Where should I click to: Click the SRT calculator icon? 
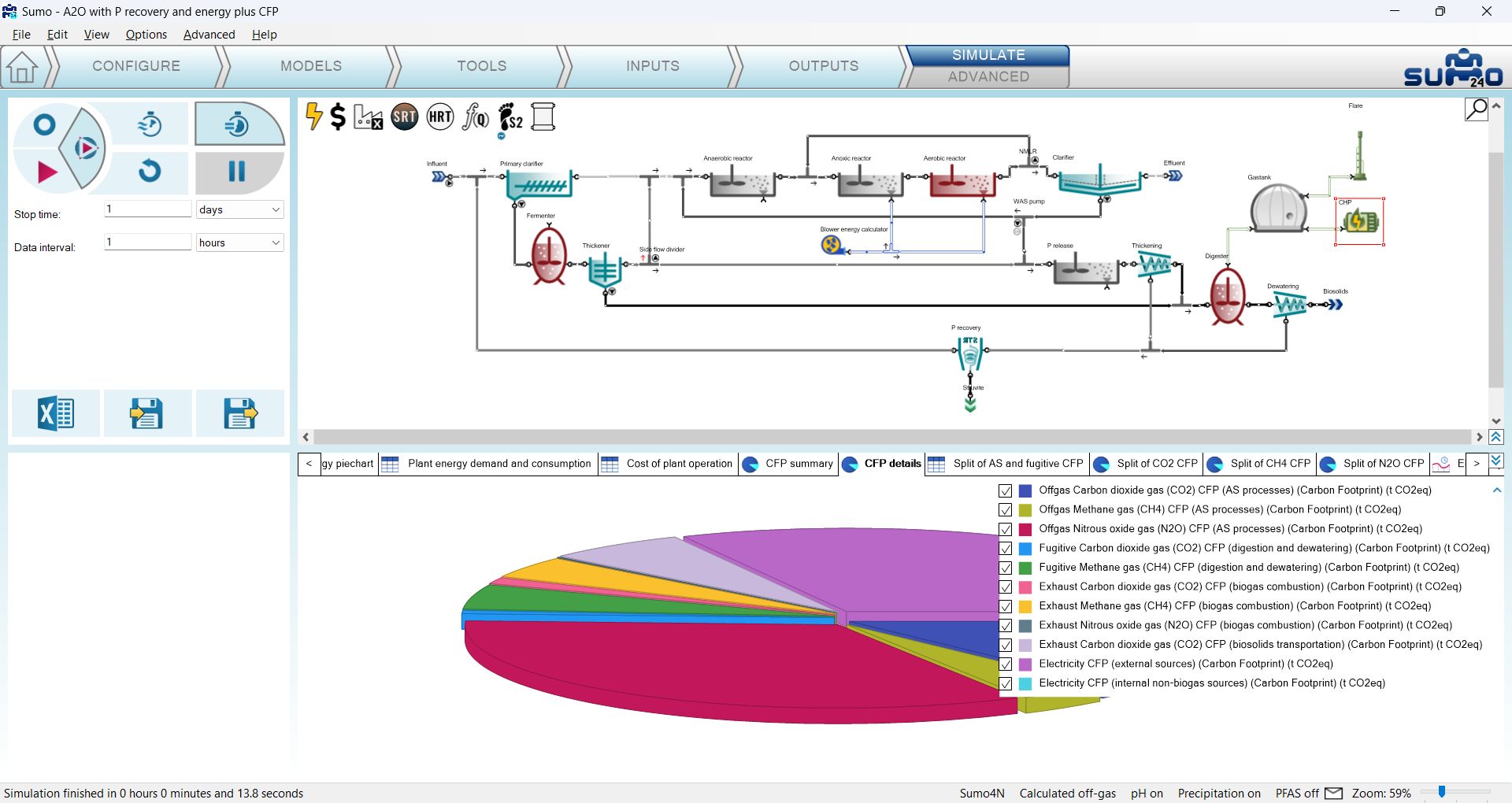404,117
